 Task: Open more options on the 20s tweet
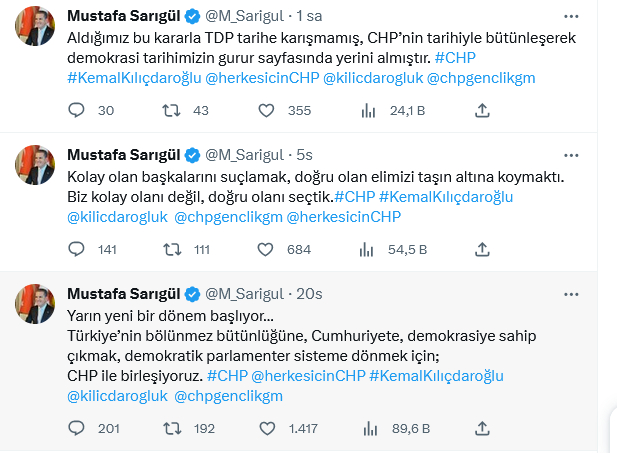click(x=570, y=292)
